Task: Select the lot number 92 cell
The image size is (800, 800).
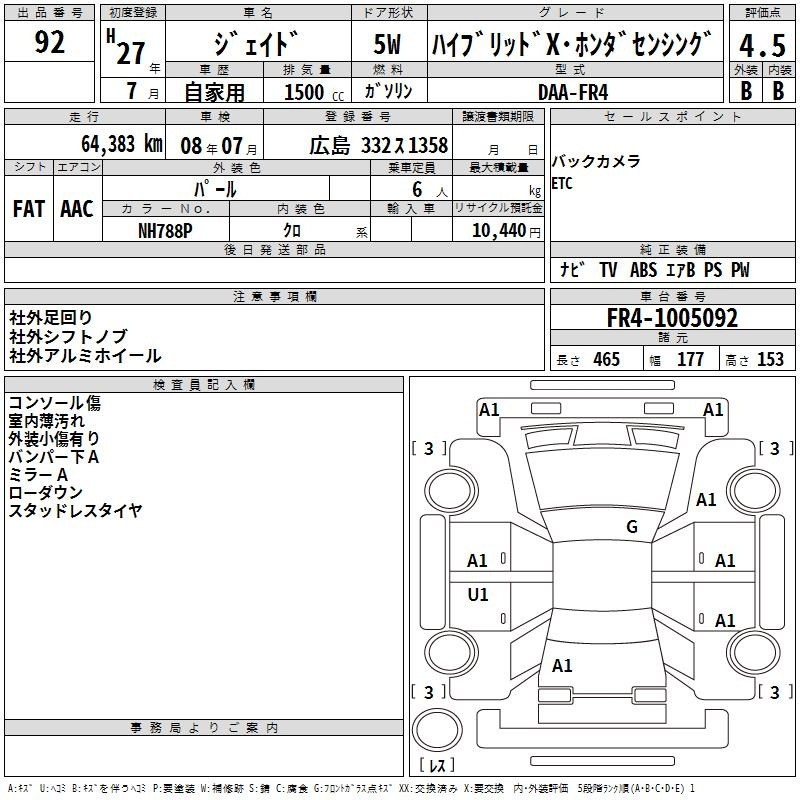Action: [50, 43]
